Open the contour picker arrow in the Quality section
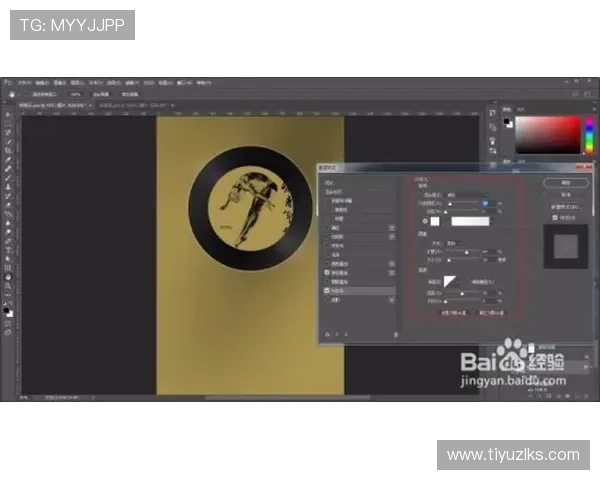The width and height of the screenshot is (600, 480). 459,282
